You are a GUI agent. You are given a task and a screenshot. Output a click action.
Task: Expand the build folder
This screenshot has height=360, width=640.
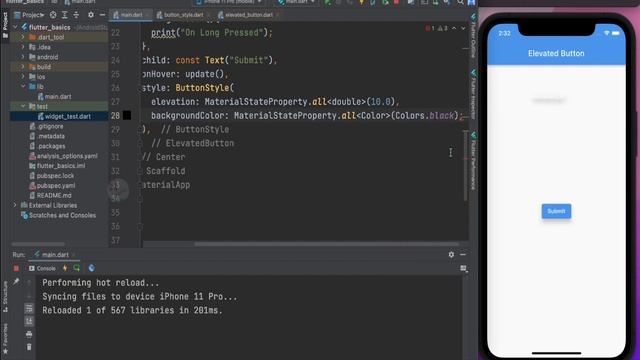pyautogui.click(x=23, y=67)
